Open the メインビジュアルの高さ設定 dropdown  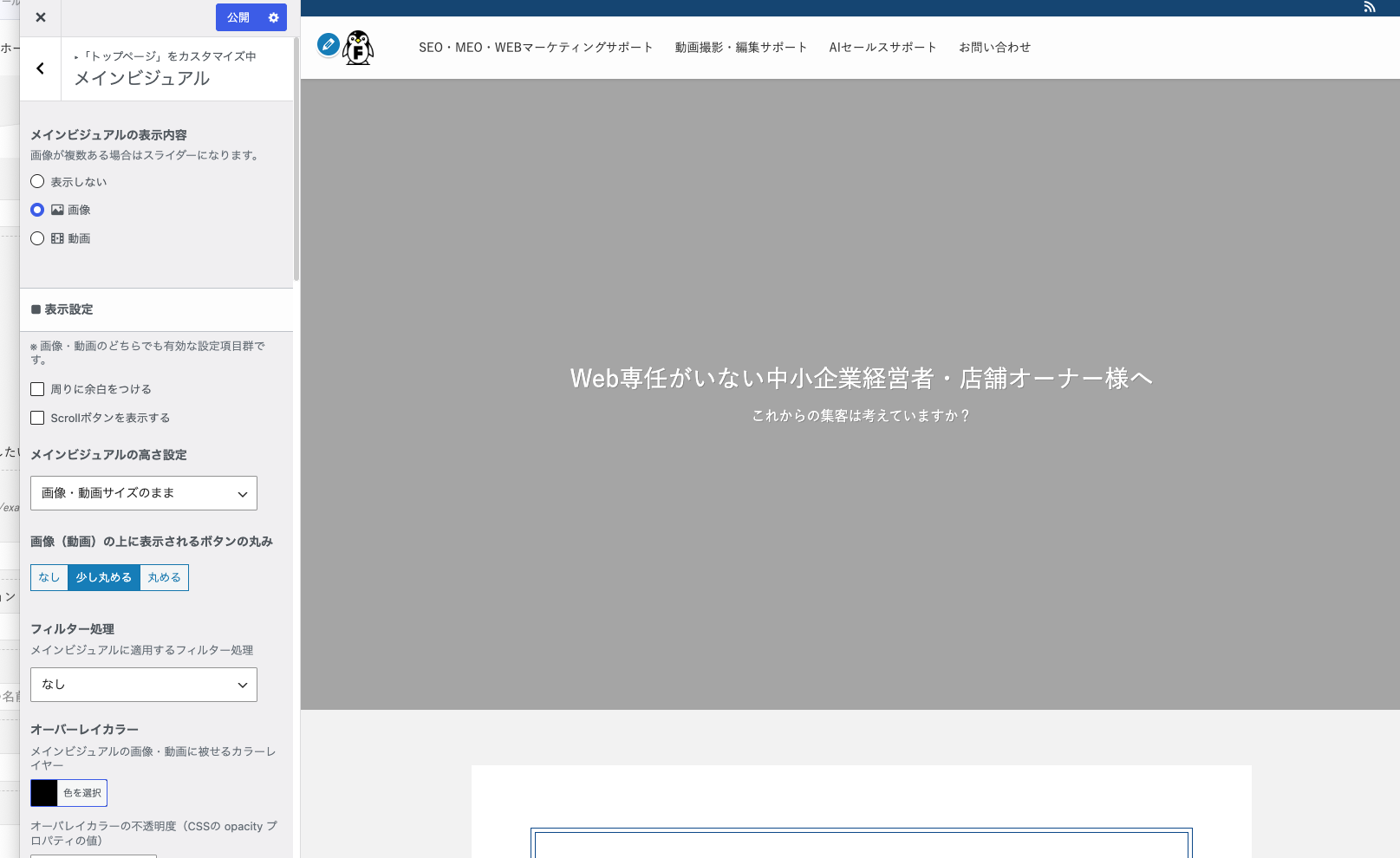tap(144, 493)
